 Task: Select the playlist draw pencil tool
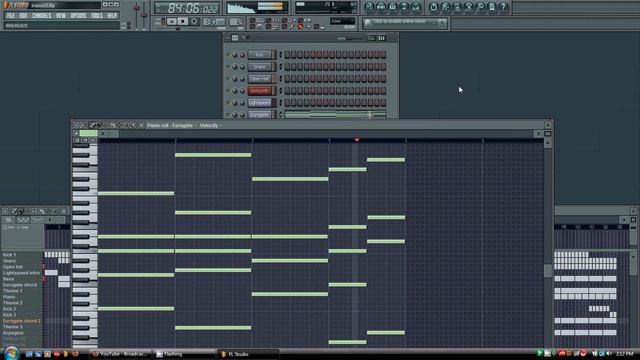pos(14,211)
